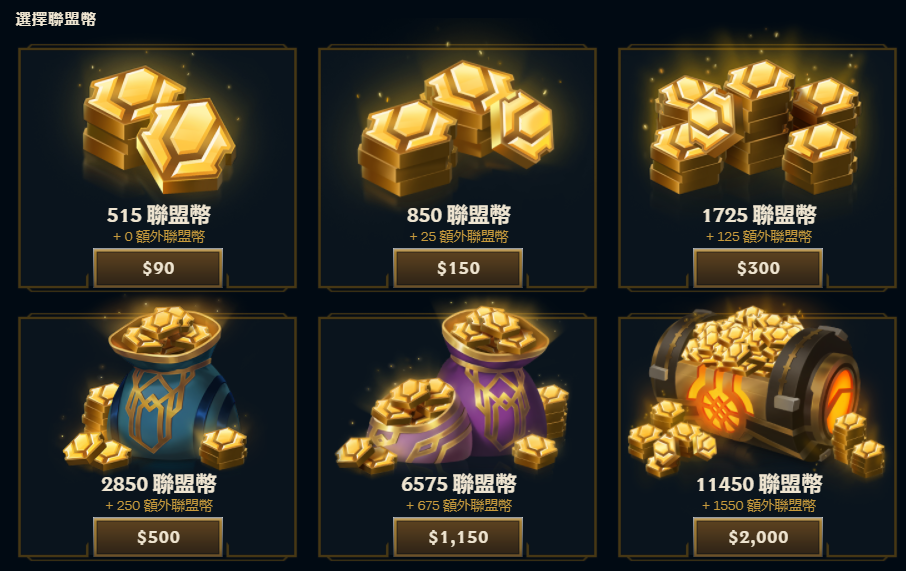Click the treasure chest for 11450 聯盟幣
This screenshot has width=906, height=571.
(x=756, y=389)
